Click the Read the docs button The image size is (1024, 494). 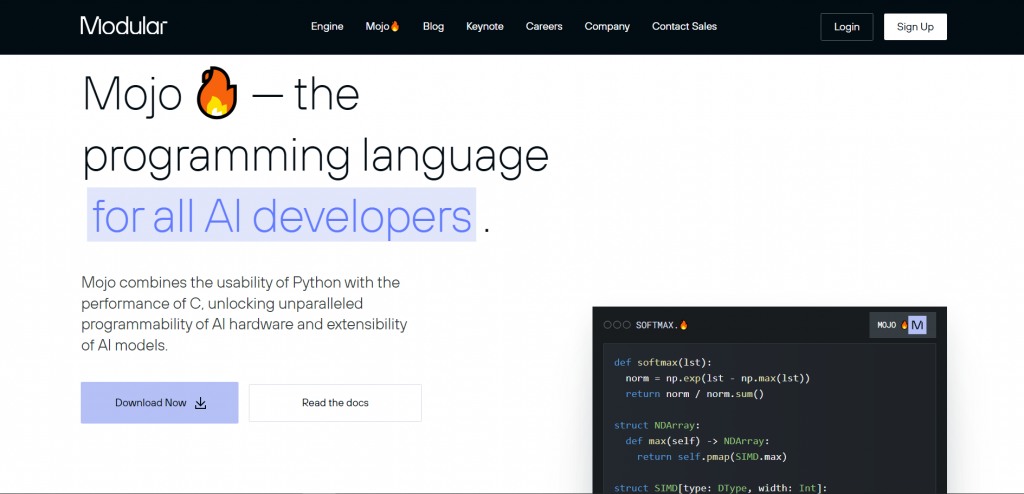335,403
